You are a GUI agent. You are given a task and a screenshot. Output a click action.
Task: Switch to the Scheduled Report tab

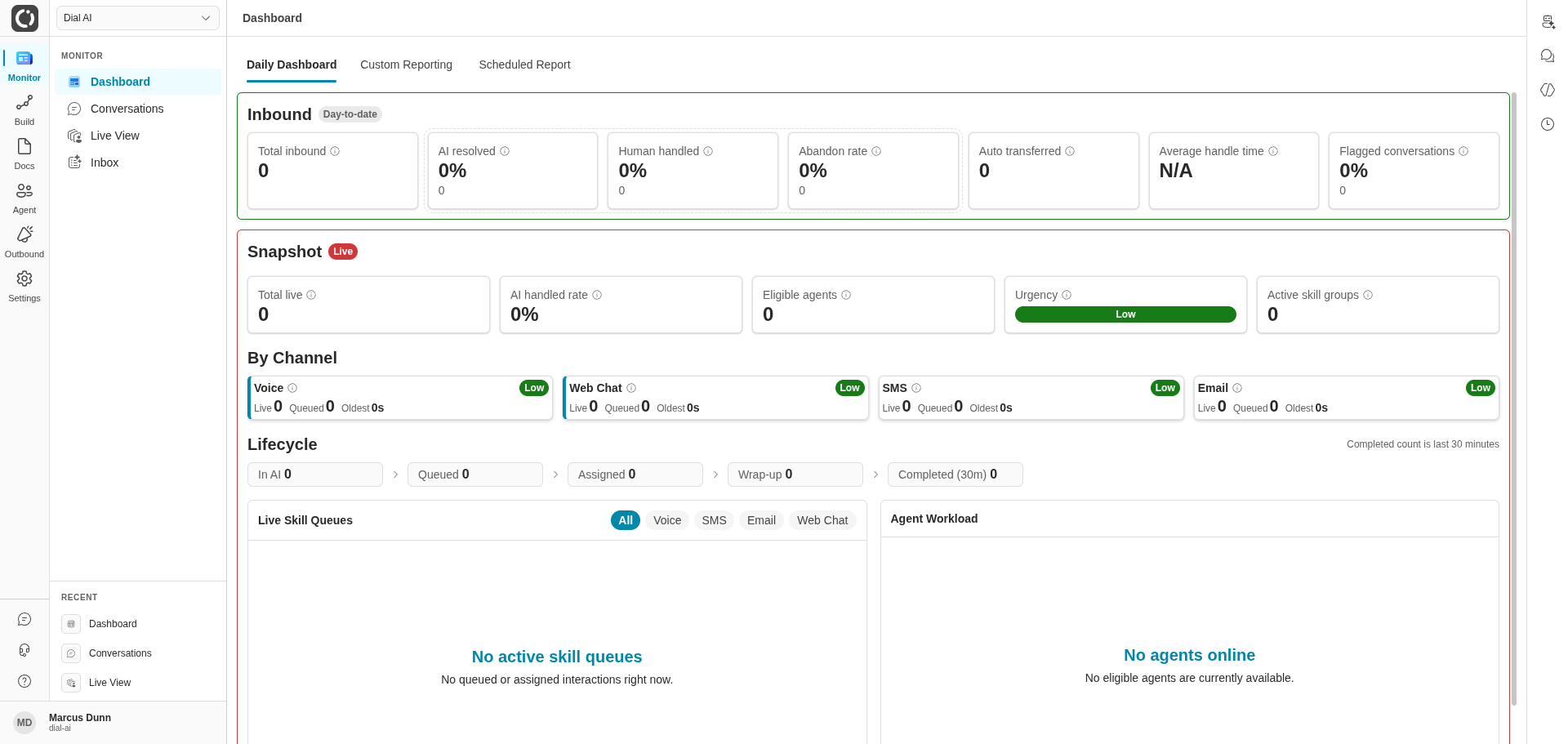(x=524, y=65)
